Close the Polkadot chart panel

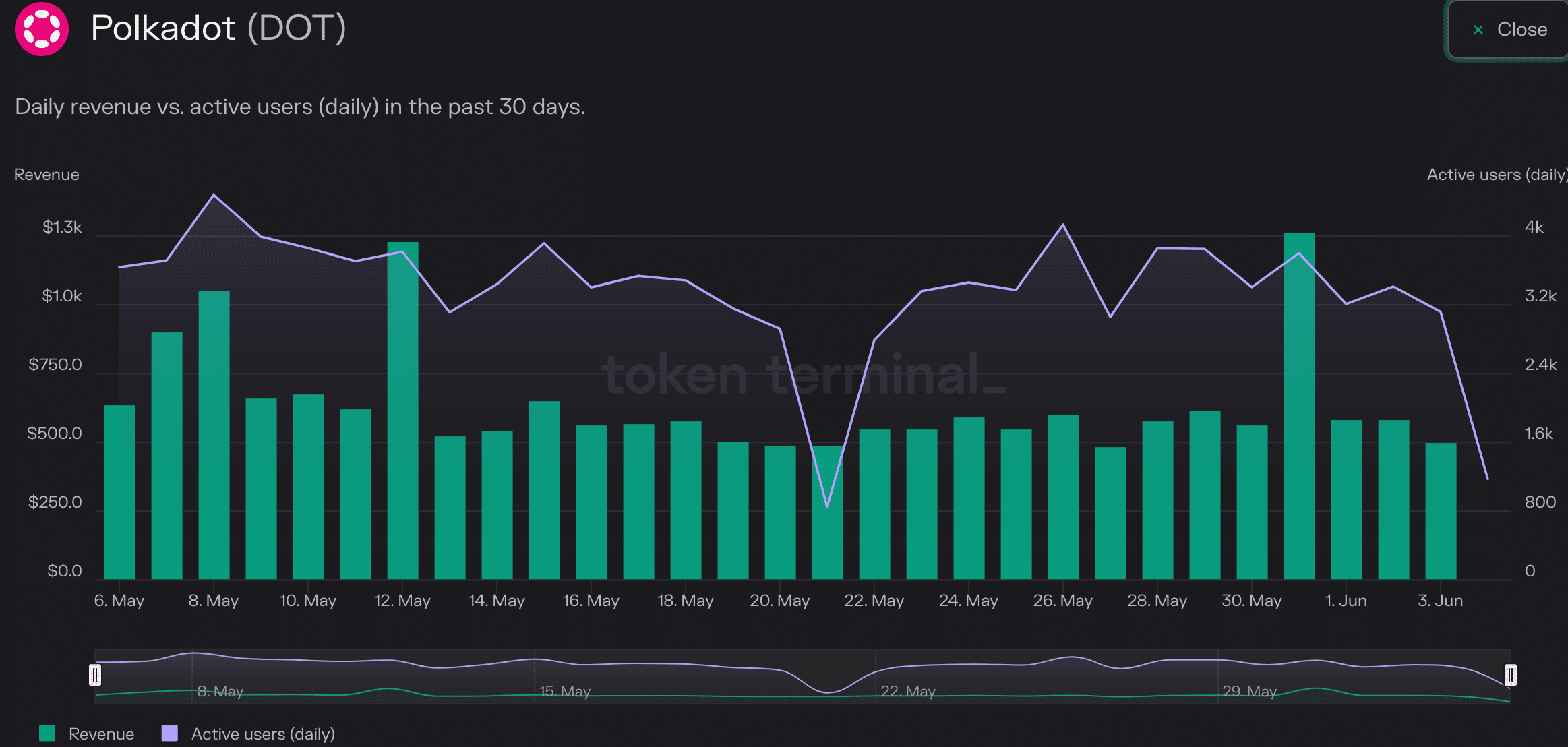pos(1508,30)
